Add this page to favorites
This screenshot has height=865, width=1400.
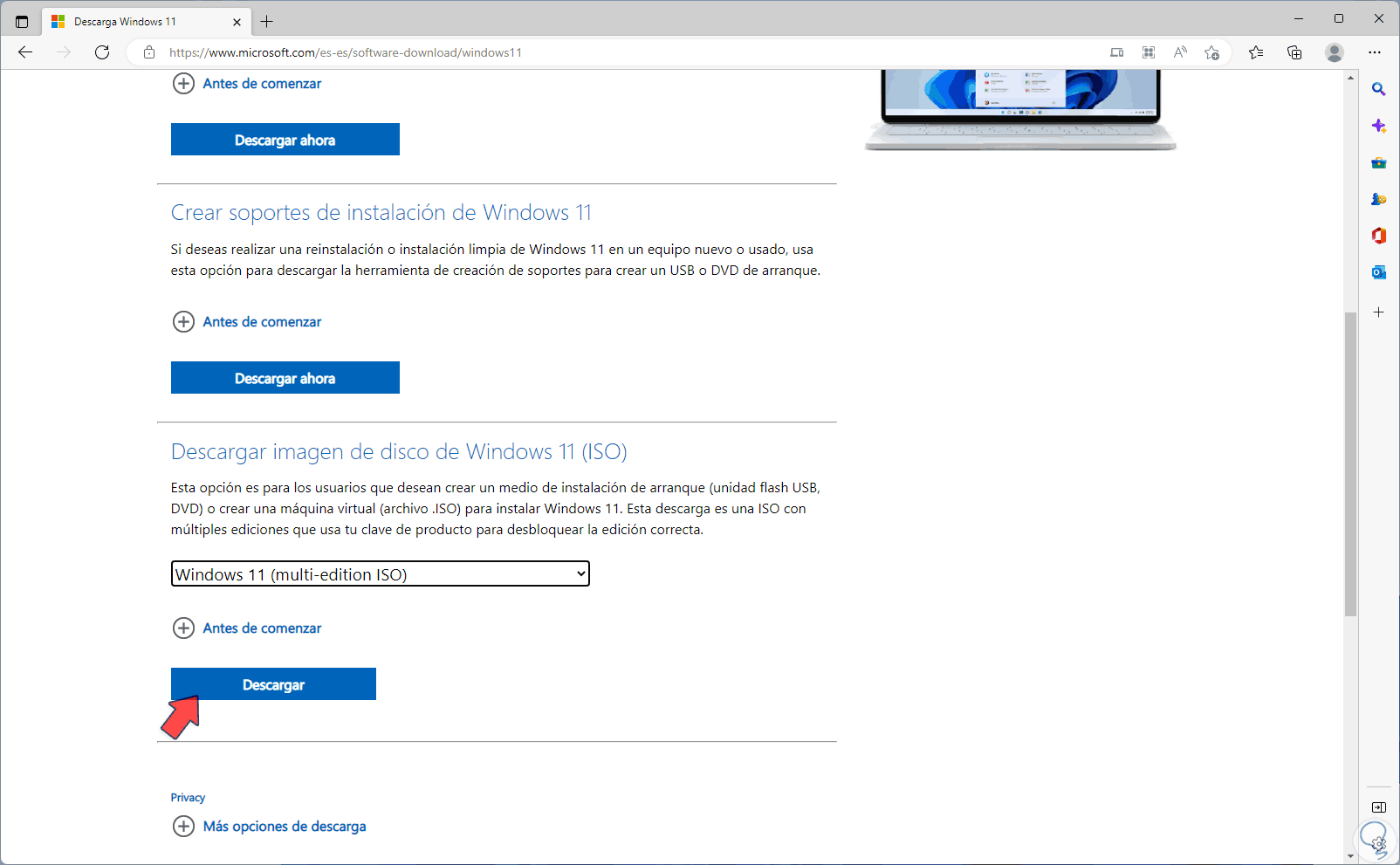click(x=1211, y=52)
